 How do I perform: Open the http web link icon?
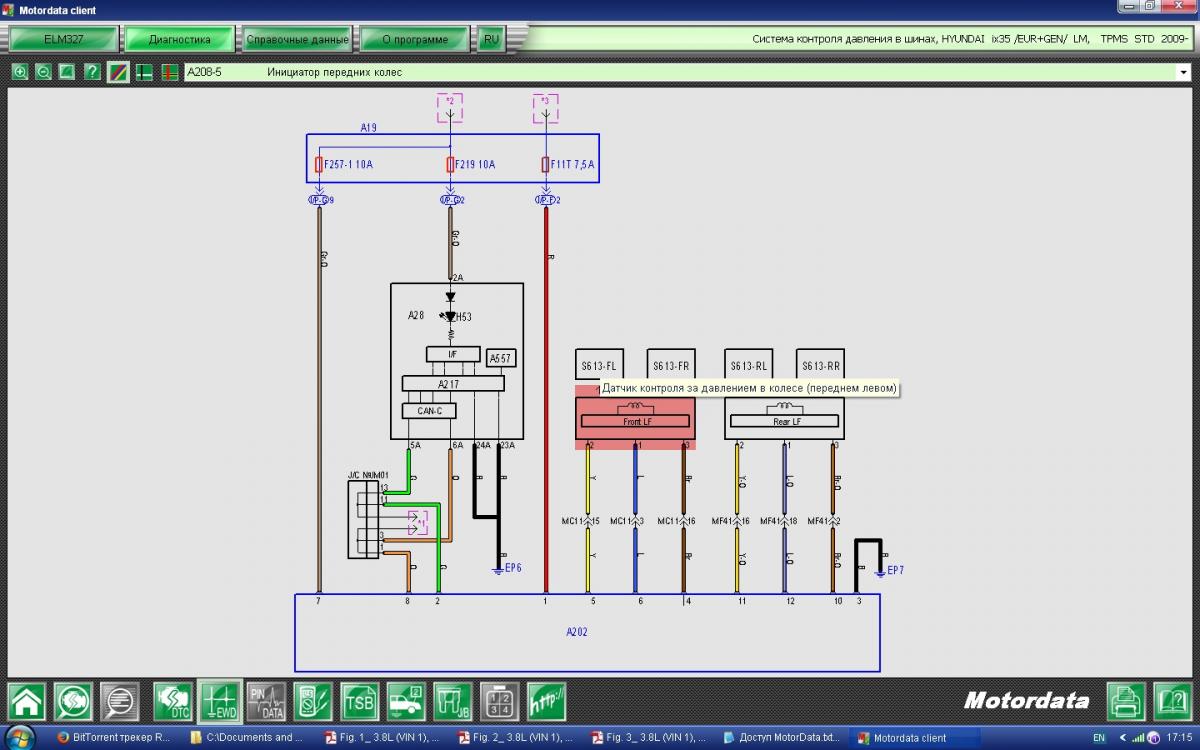pyautogui.click(x=546, y=701)
